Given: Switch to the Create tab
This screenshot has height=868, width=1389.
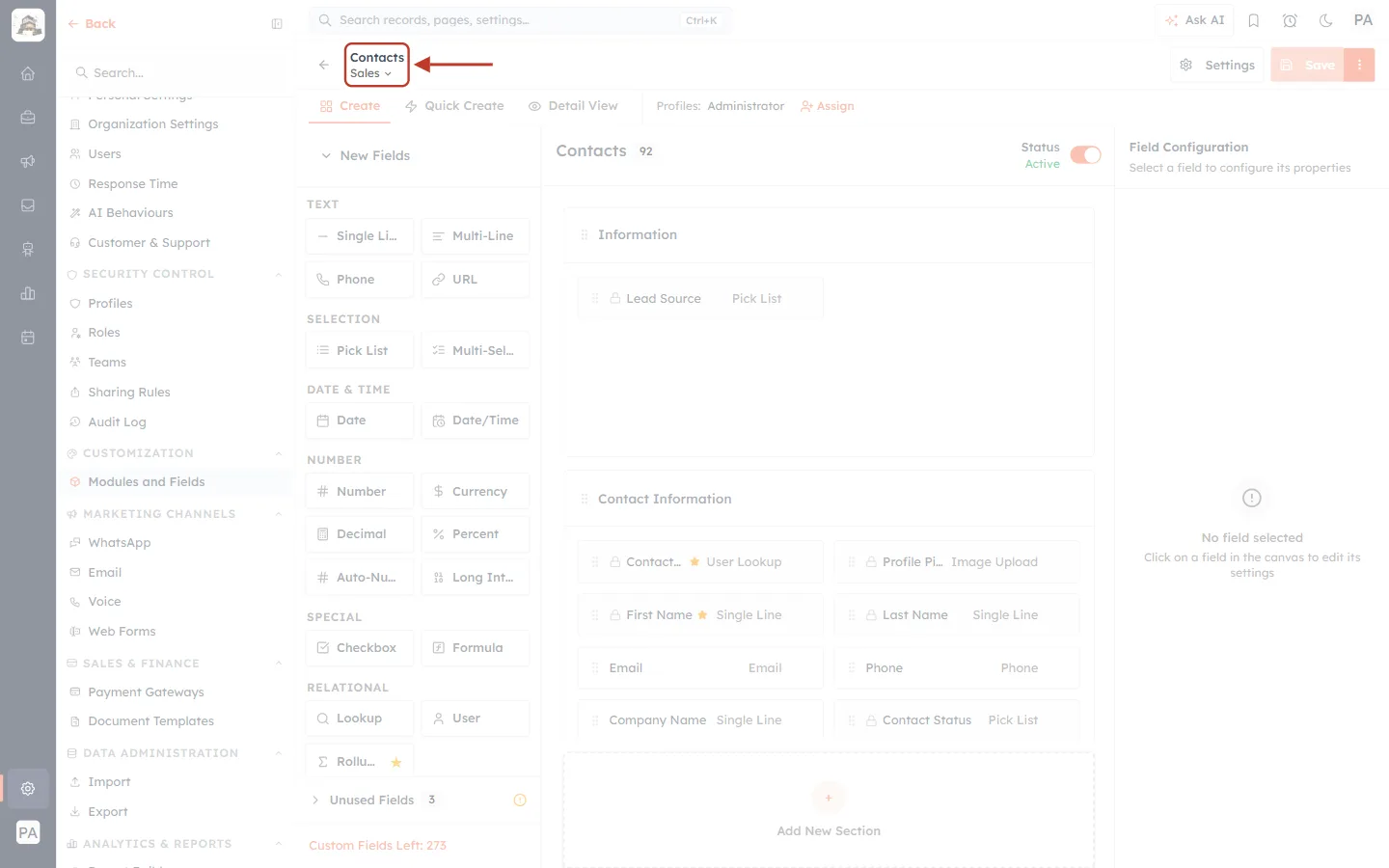Looking at the screenshot, I should click(x=350, y=106).
